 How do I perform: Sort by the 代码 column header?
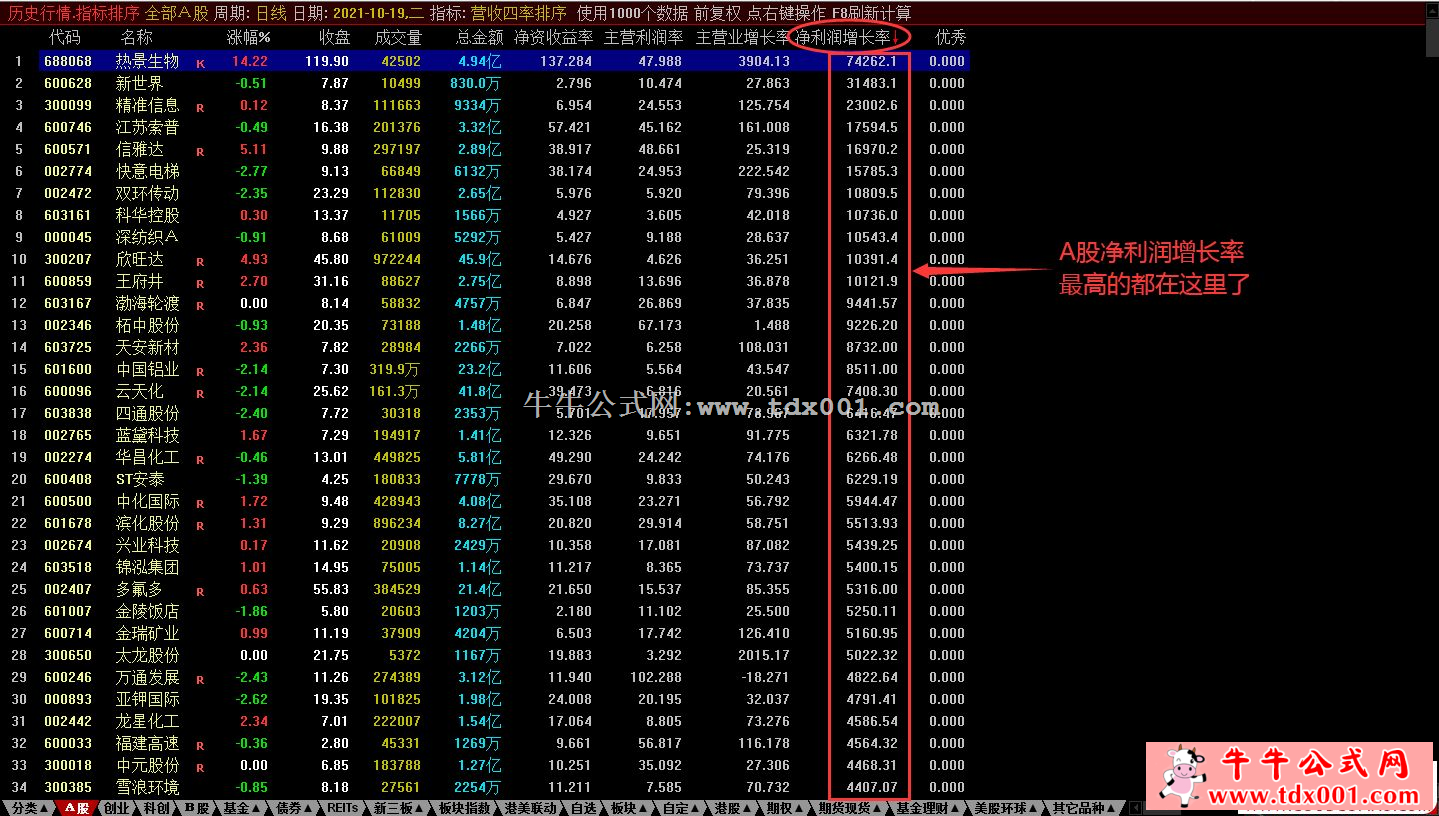click(x=65, y=38)
